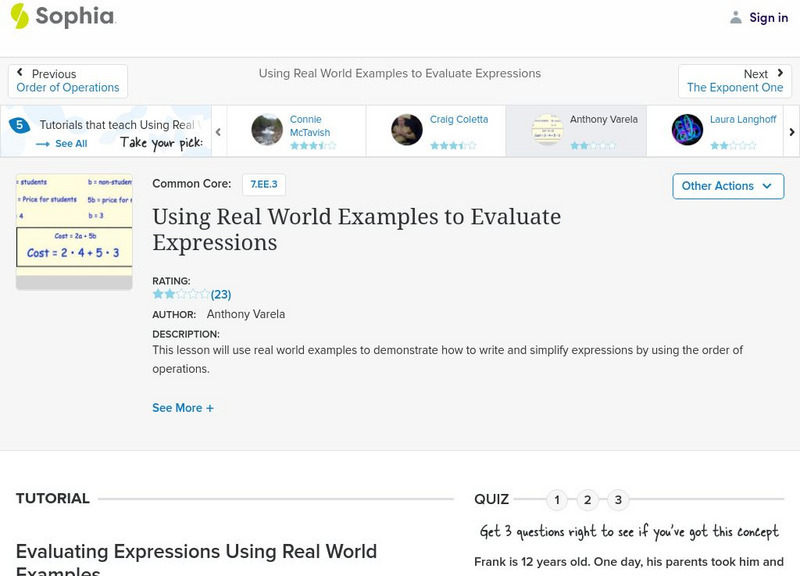Select Craig Coletta's avatar
Screen dimensions: 800x576
[407, 130]
